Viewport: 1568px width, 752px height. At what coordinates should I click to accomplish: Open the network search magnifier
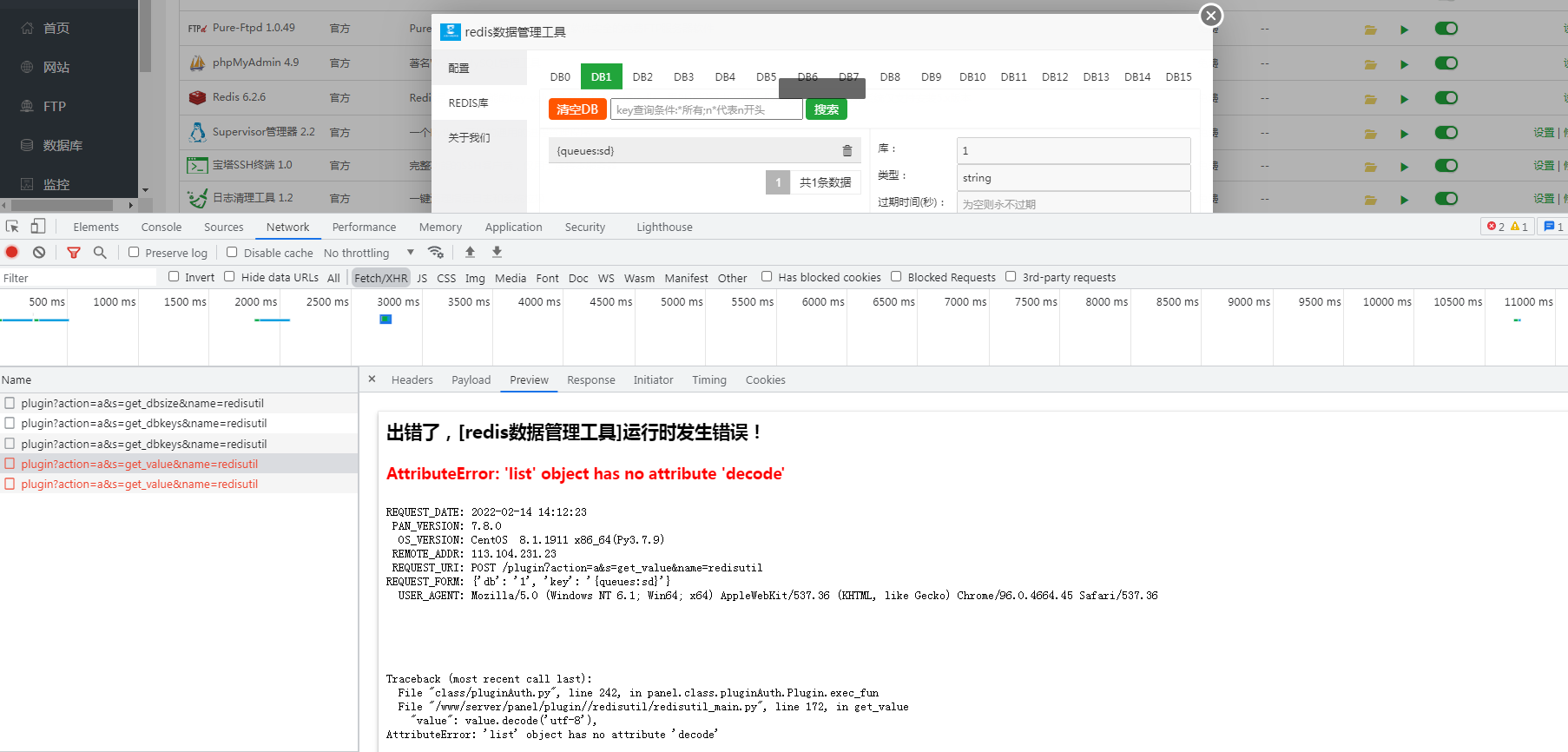100,253
